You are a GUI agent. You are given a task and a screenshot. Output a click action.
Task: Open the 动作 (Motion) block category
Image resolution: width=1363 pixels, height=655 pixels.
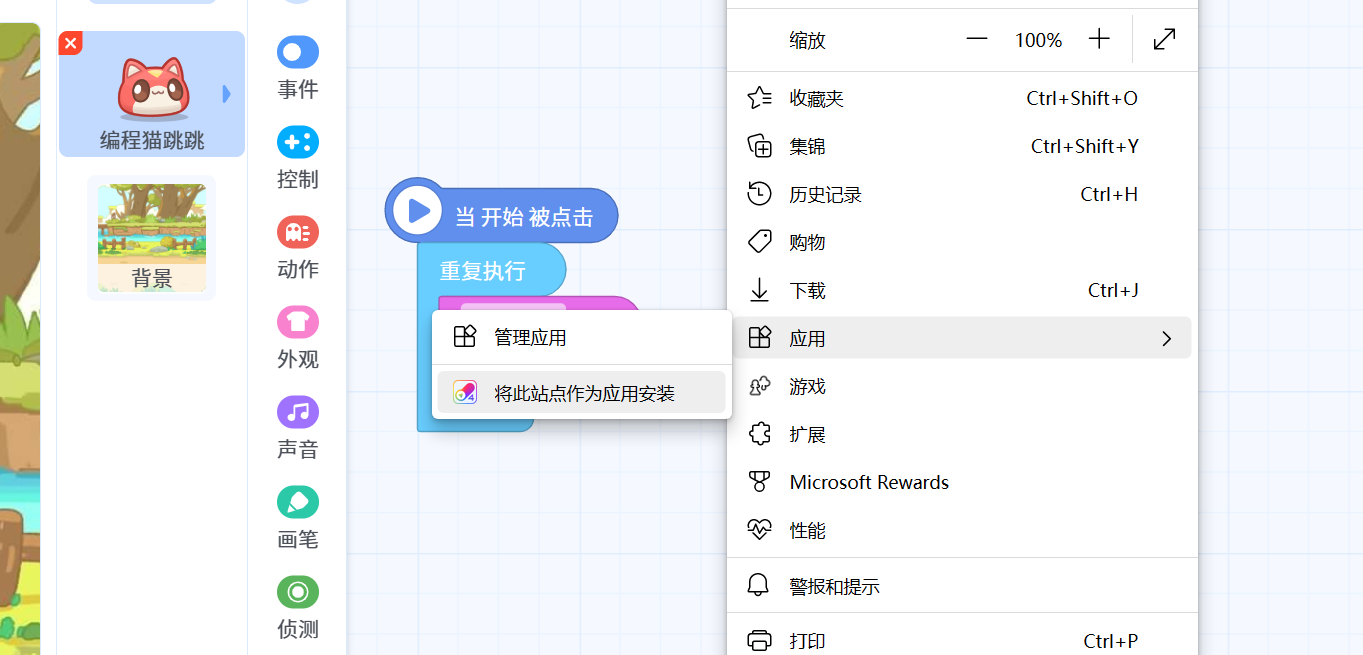(x=298, y=248)
